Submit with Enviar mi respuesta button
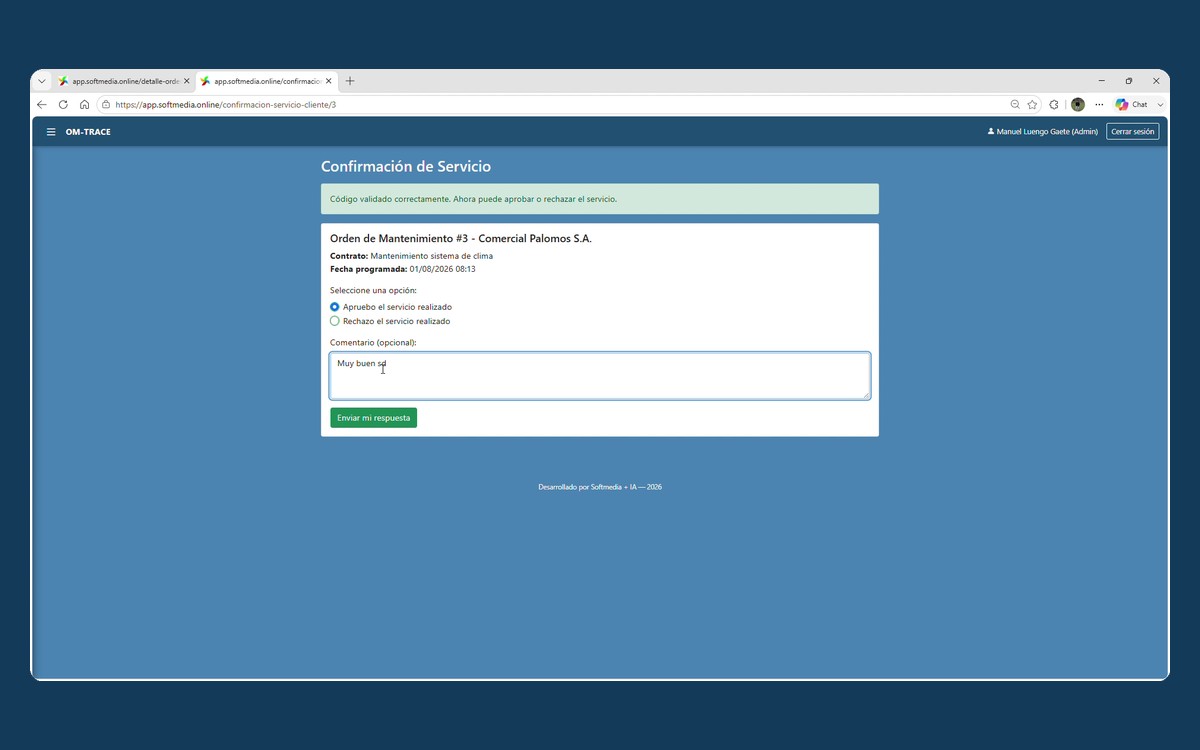Image resolution: width=1200 pixels, height=750 pixels. pyautogui.click(x=374, y=418)
